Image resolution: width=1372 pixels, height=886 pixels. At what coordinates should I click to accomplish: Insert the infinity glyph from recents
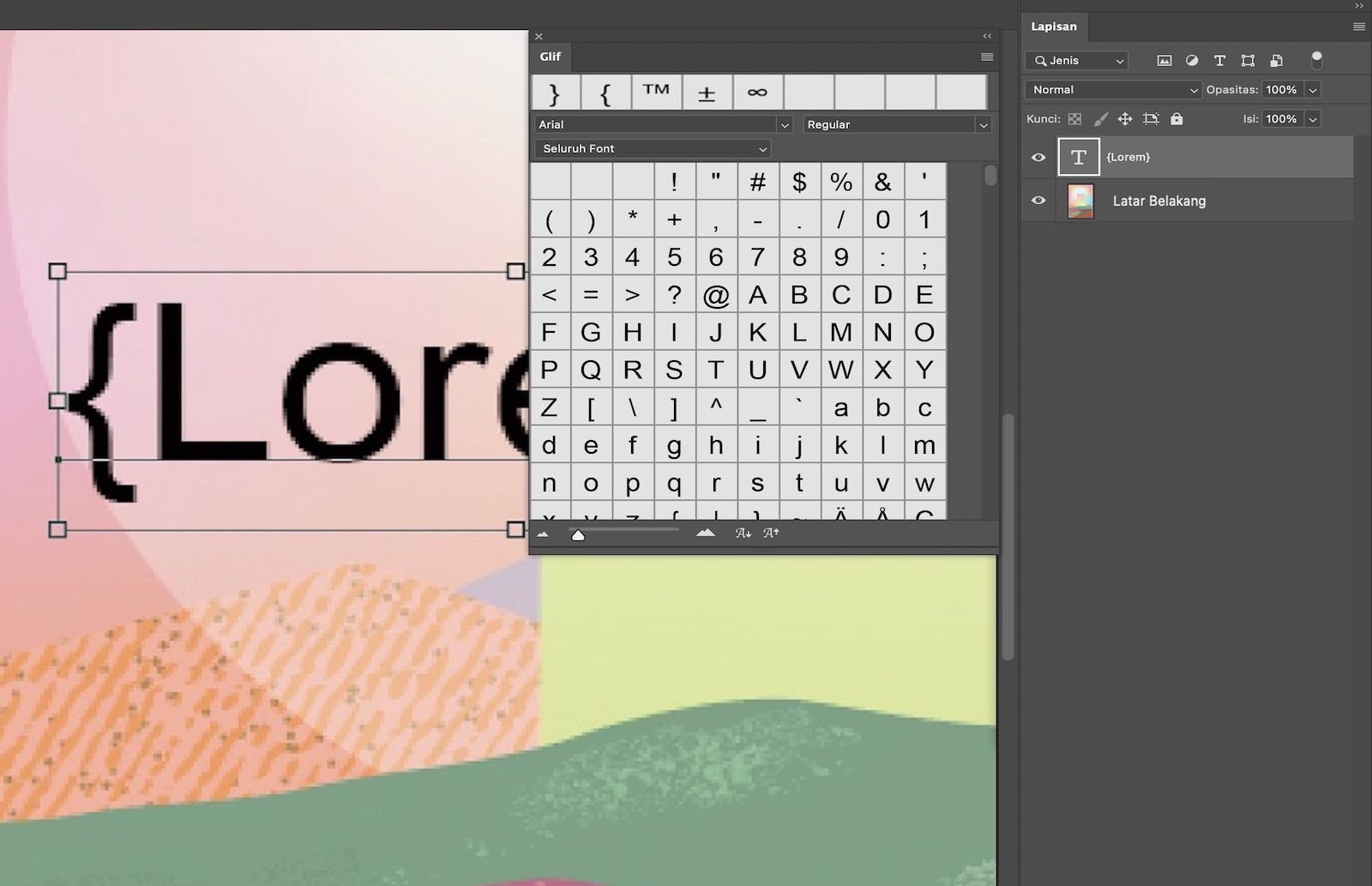point(757,92)
